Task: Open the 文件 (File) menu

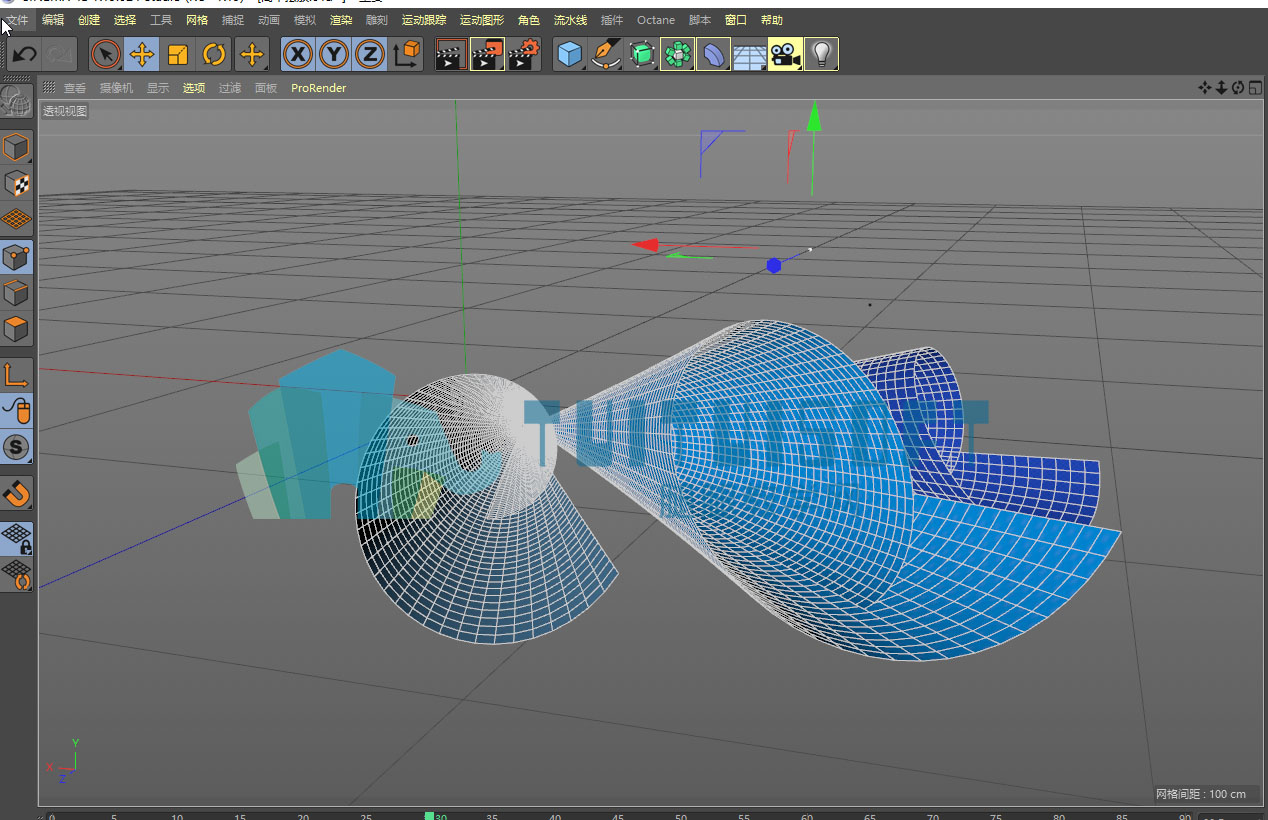Action: pos(18,20)
